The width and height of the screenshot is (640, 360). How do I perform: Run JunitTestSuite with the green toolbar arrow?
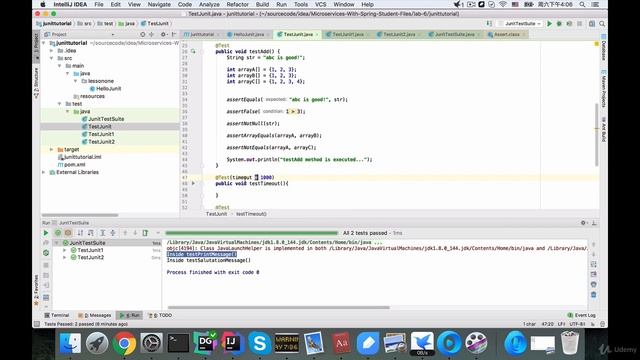[549, 24]
